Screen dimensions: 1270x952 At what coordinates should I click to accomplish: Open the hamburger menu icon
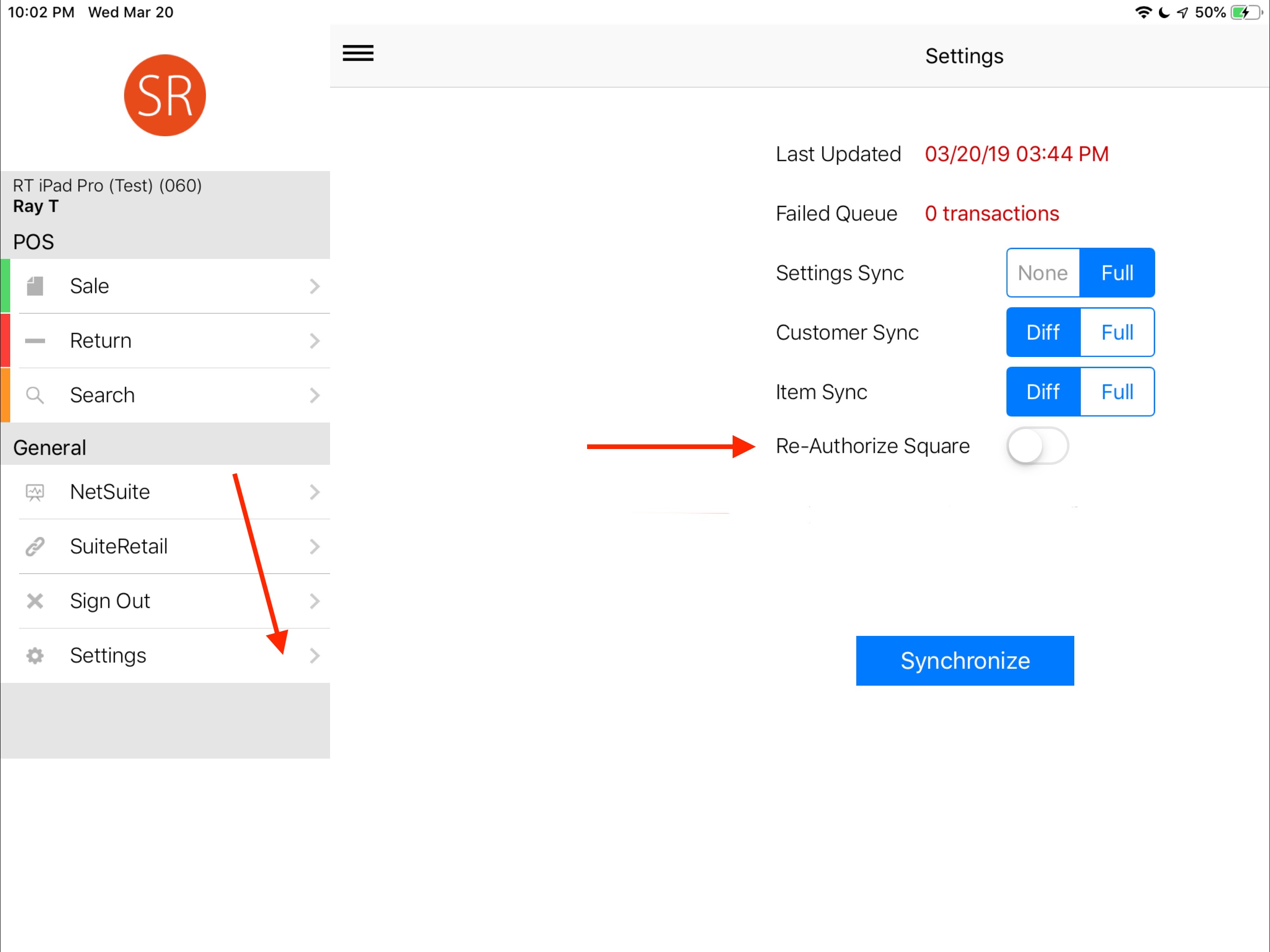tap(357, 53)
